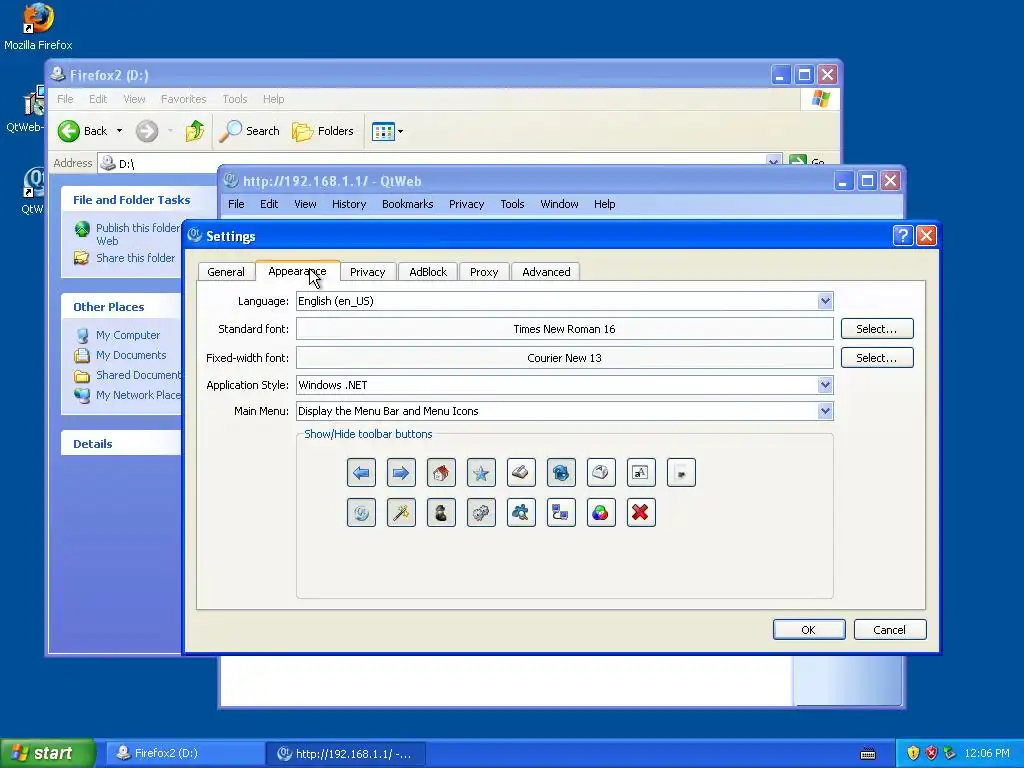1024x768 pixels.
Task: Click Search in the explorer toolbar
Action: pos(249,131)
